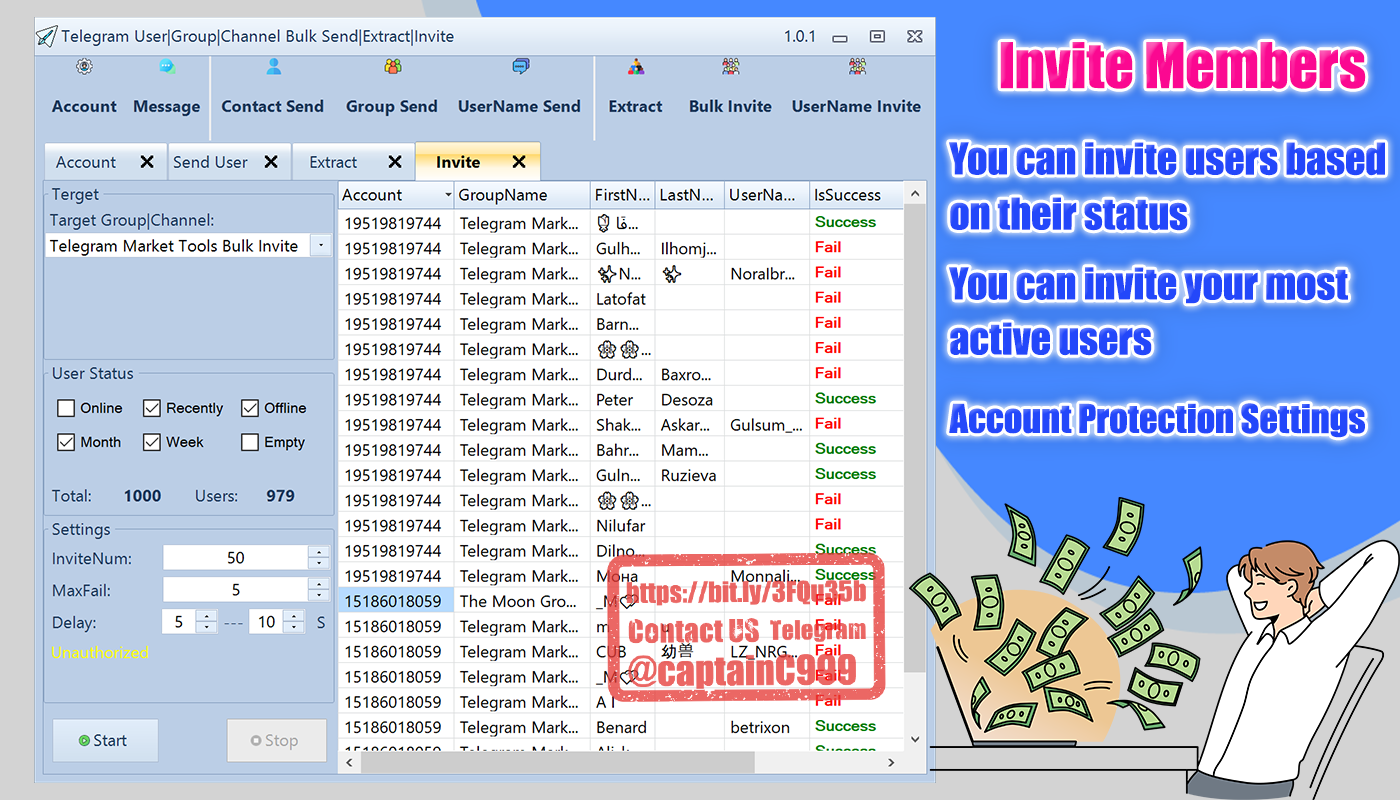Increase the InviteNum value with up arrow
1400x800 pixels.
319,552
